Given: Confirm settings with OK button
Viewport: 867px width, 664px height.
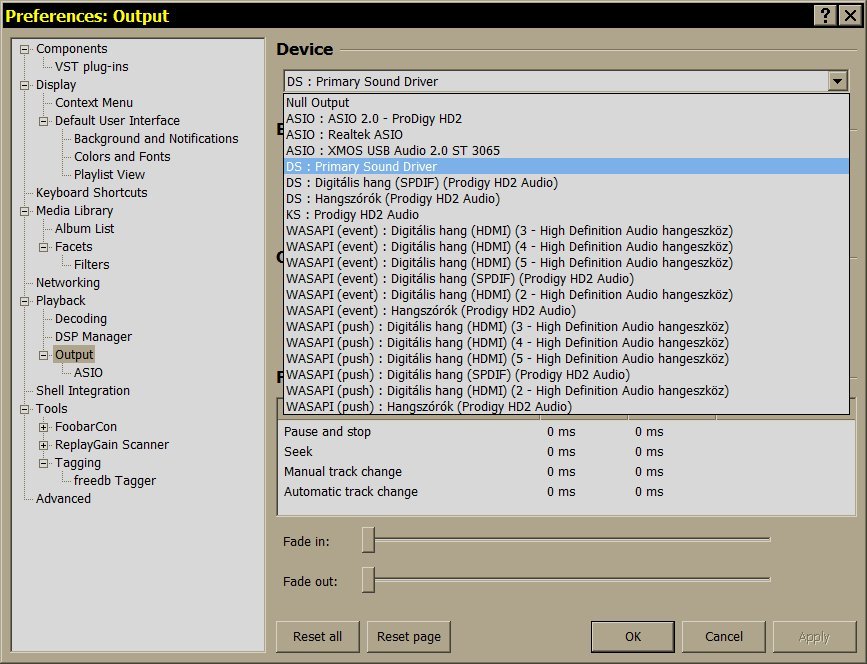Looking at the screenshot, I should (x=632, y=637).
